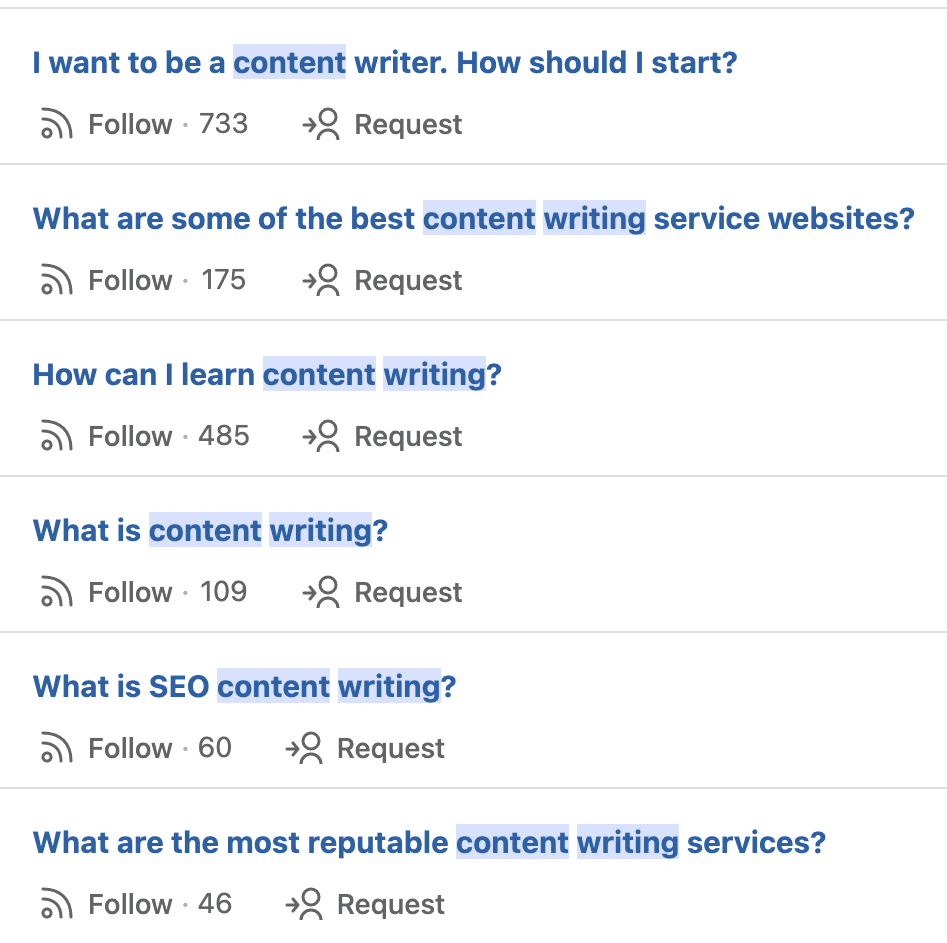Image resolution: width=947 pixels, height=943 pixels.
Task: Open 'most reputable content writing services' question
Action: (x=429, y=843)
